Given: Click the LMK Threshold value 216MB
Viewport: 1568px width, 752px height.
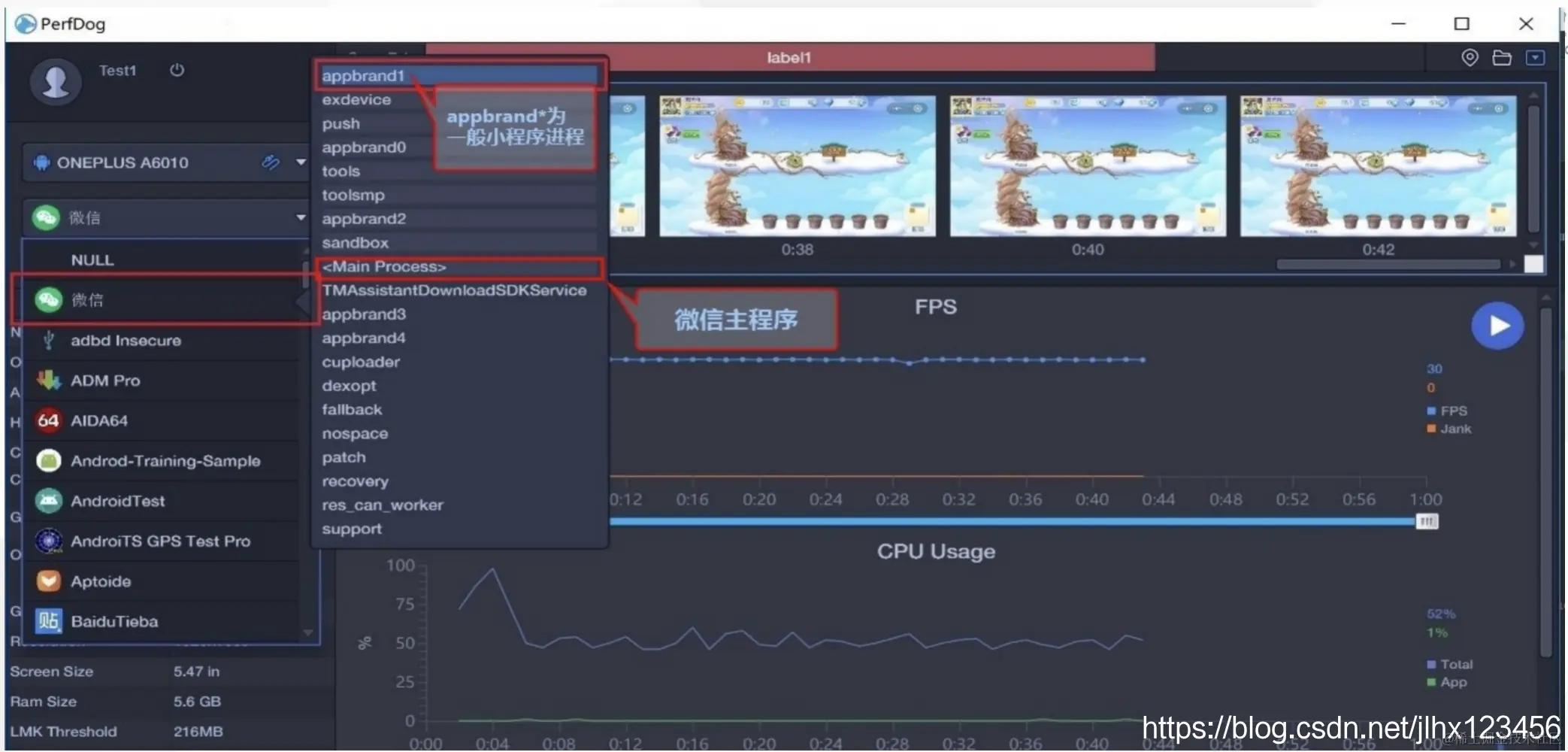Looking at the screenshot, I should 198,732.
